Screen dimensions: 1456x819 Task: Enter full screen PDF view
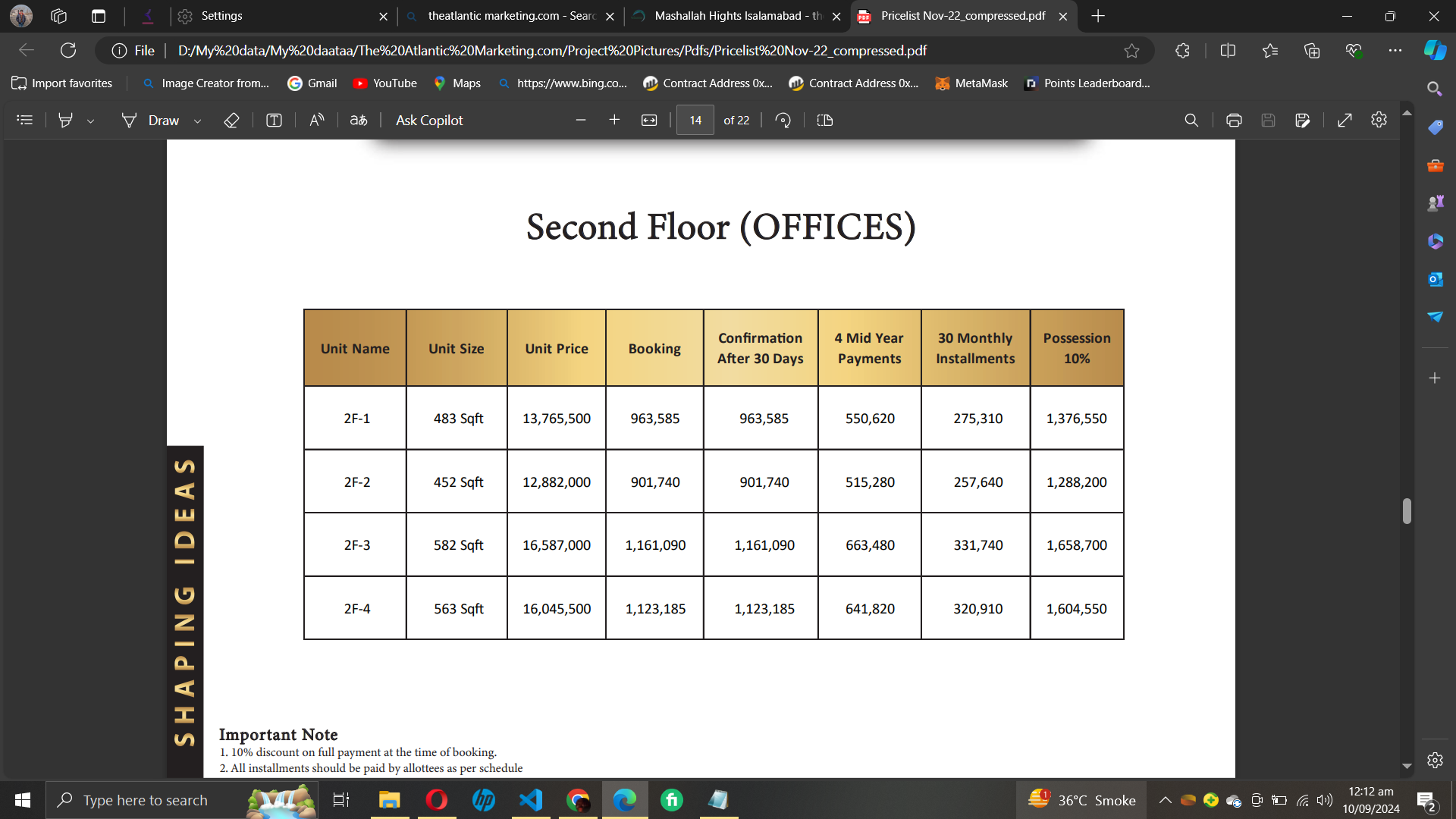(x=1345, y=120)
